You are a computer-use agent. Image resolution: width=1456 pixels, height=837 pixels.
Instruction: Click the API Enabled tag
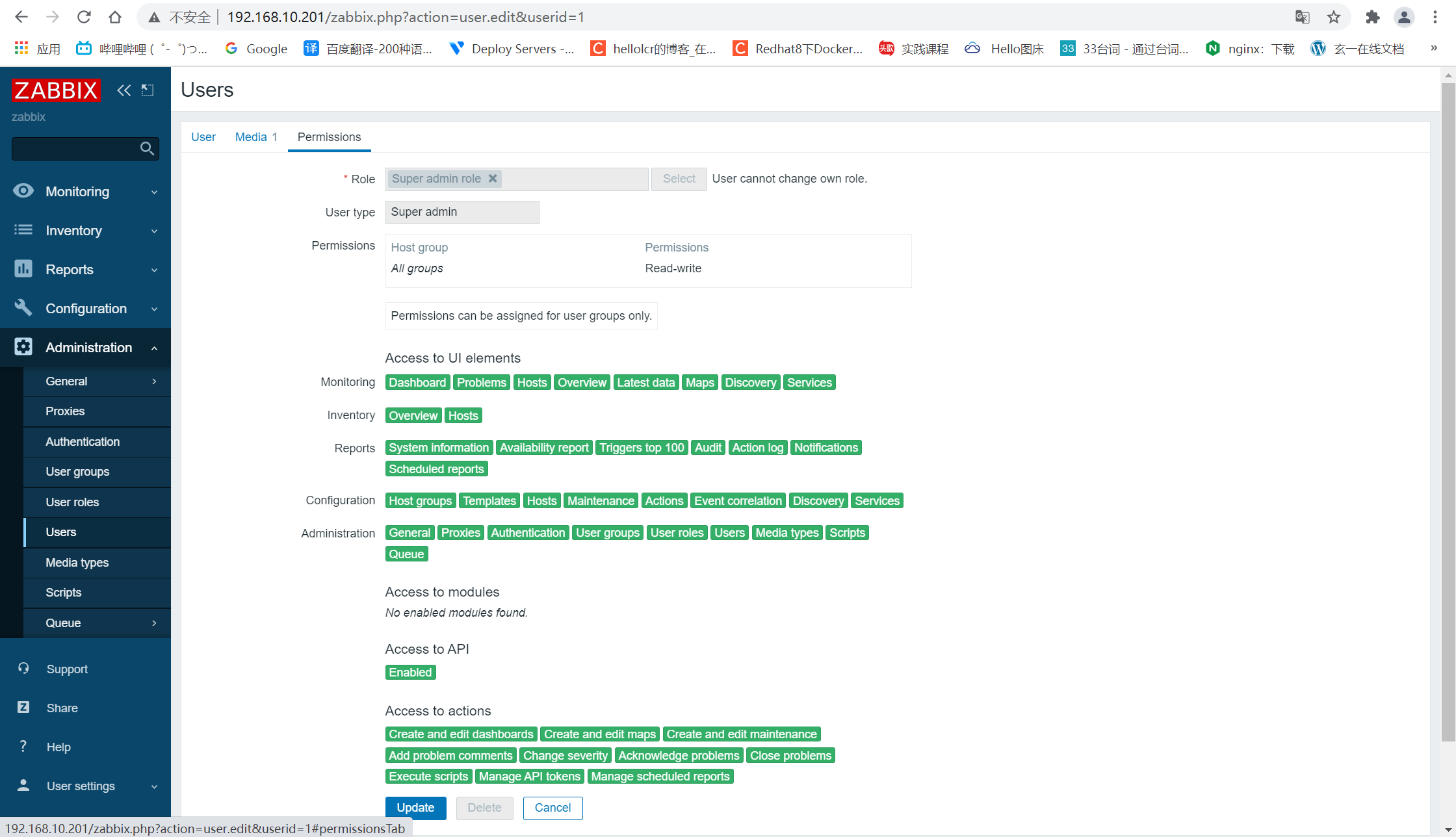pyautogui.click(x=410, y=673)
